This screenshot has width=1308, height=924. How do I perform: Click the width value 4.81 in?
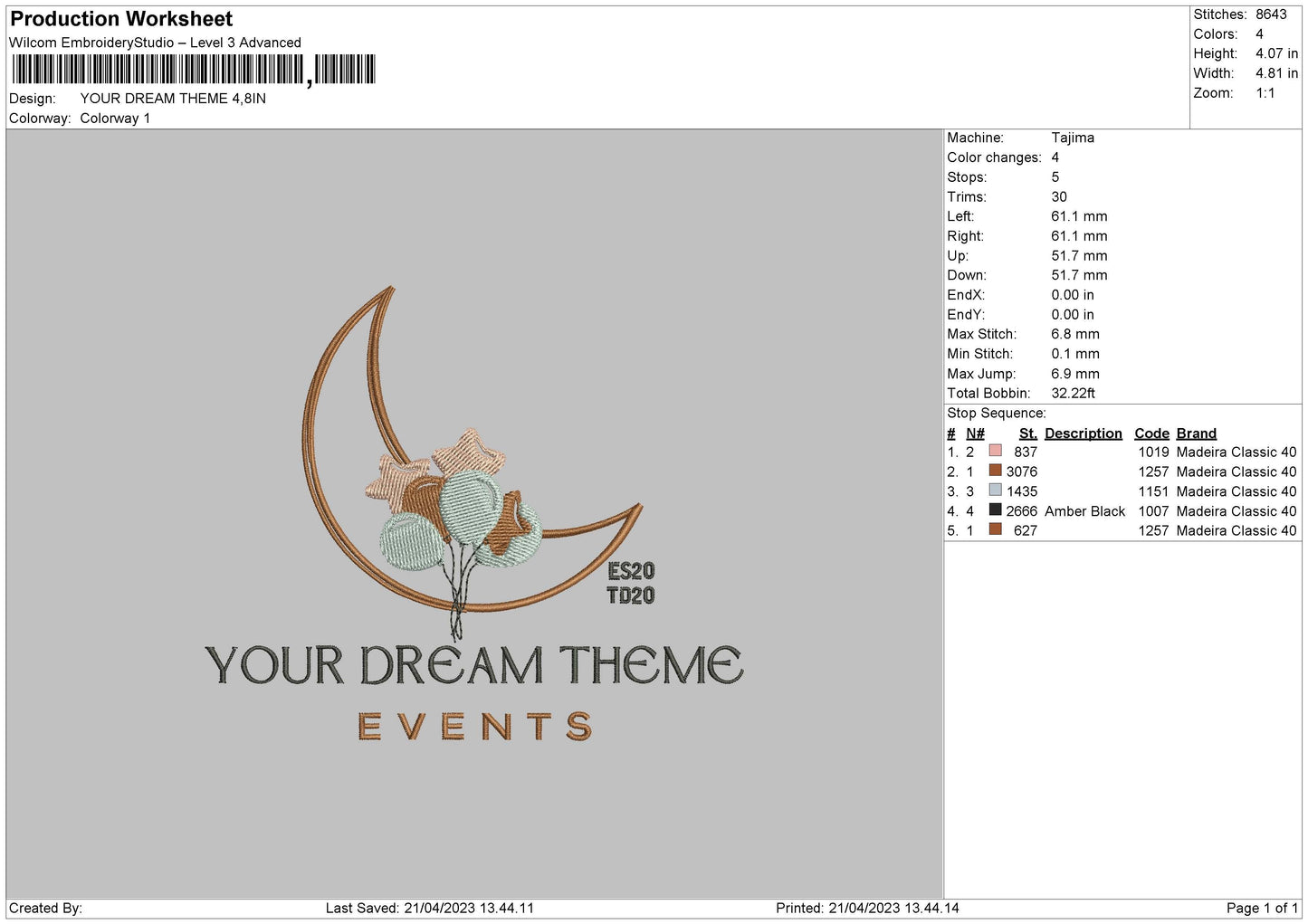pos(1276,73)
